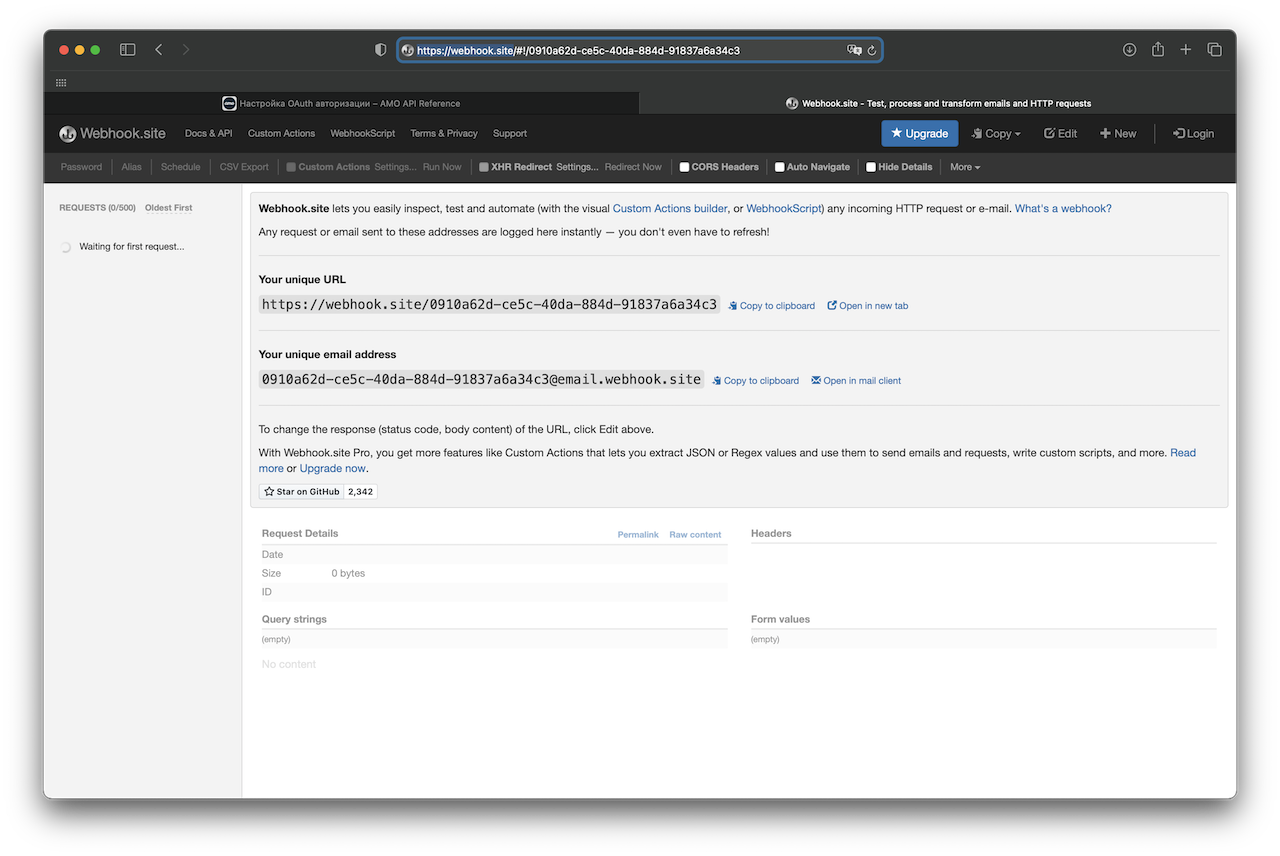The width and height of the screenshot is (1280, 856).
Task: Open Docs & API menu item
Action: tap(208, 133)
